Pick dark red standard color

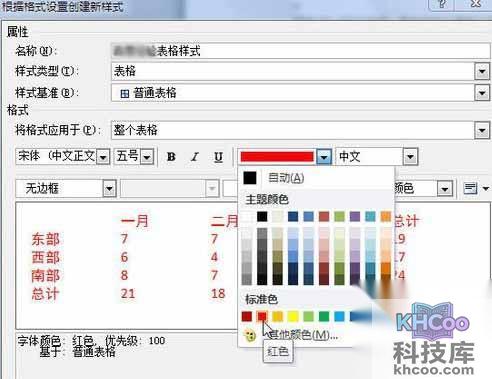(x=247, y=316)
